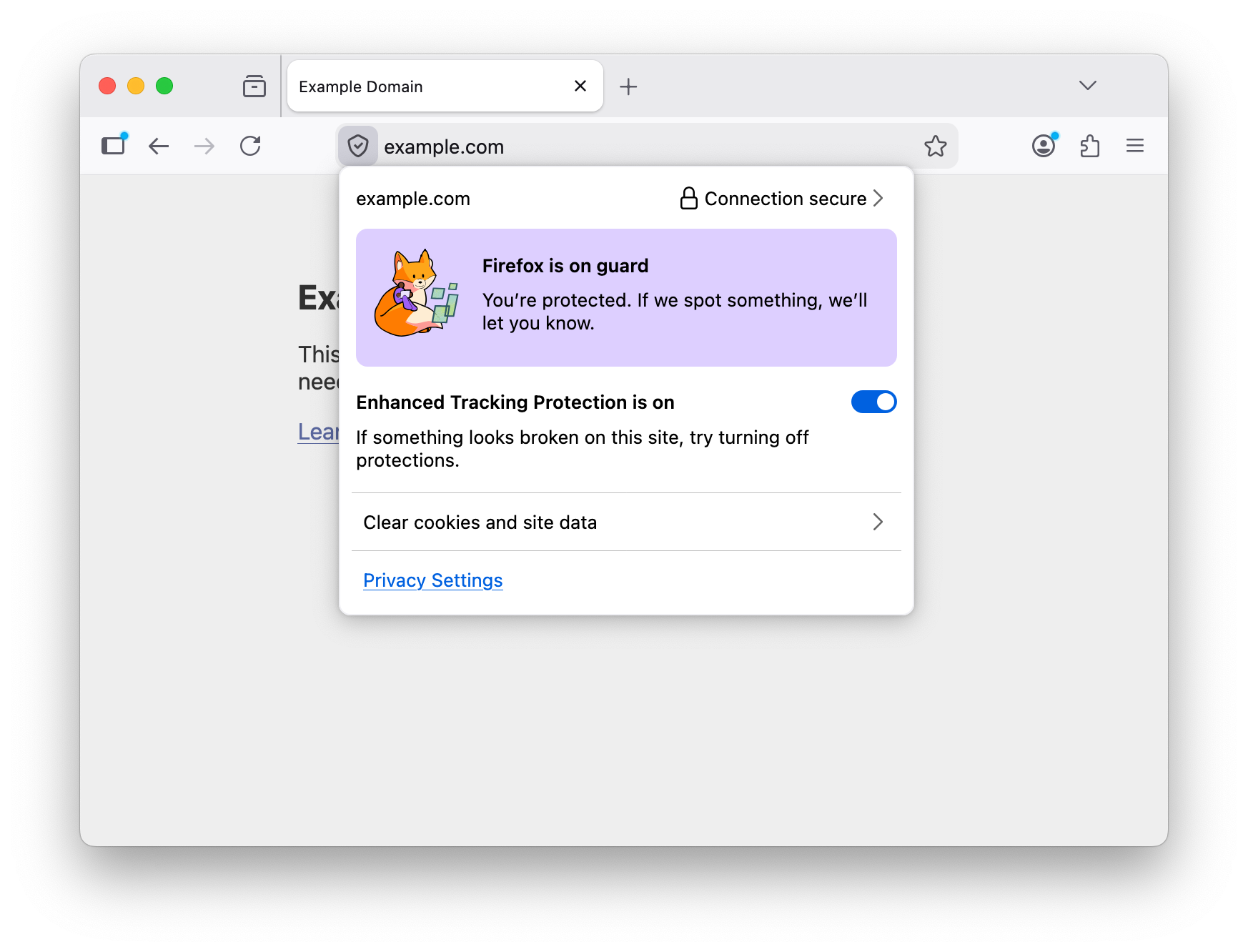
Task: Bookmark this page with the star icon
Action: tap(935, 147)
